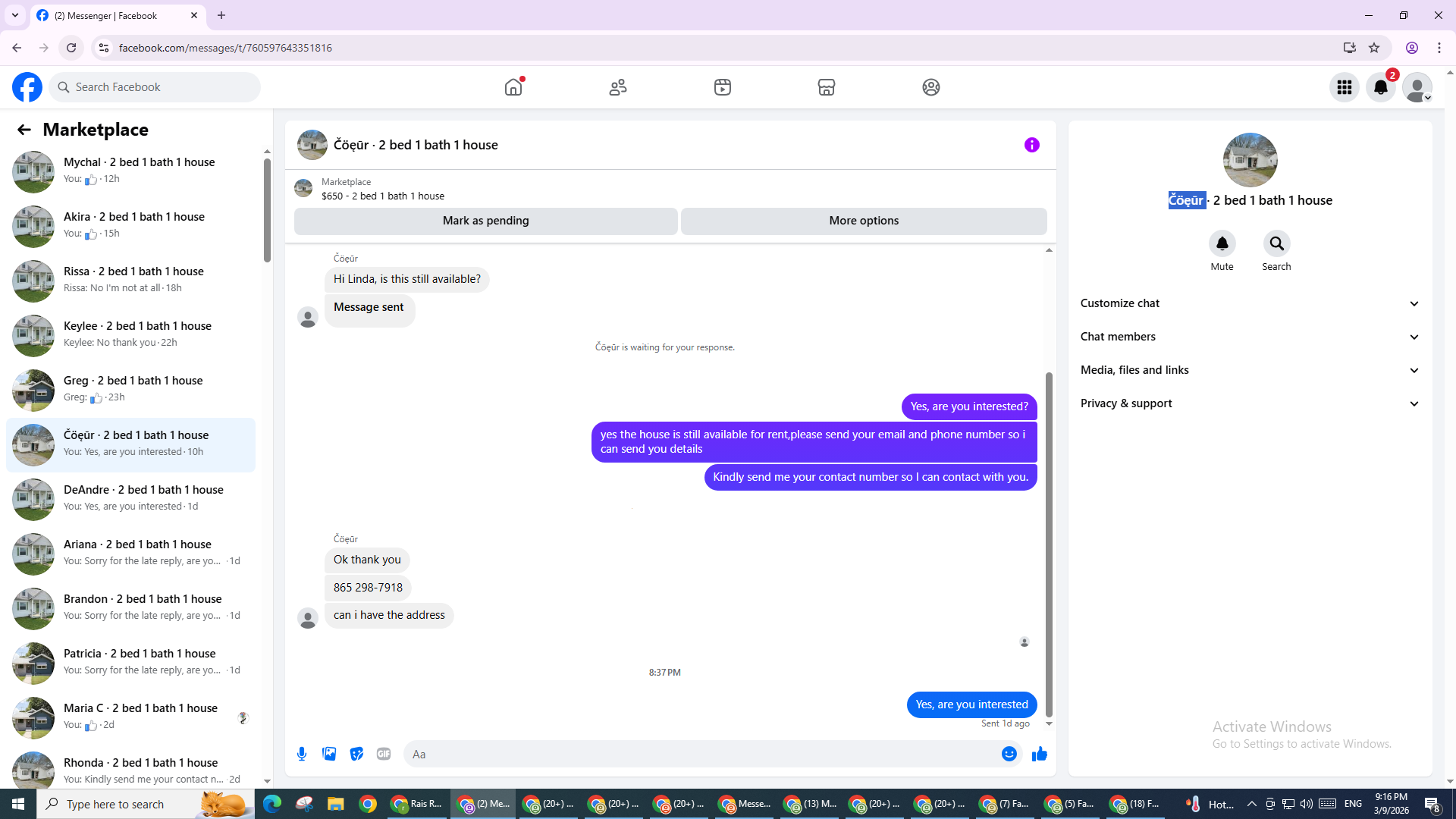Image resolution: width=1456 pixels, height=819 pixels.
Task: Click the Mark as pending button
Action: point(485,221)
